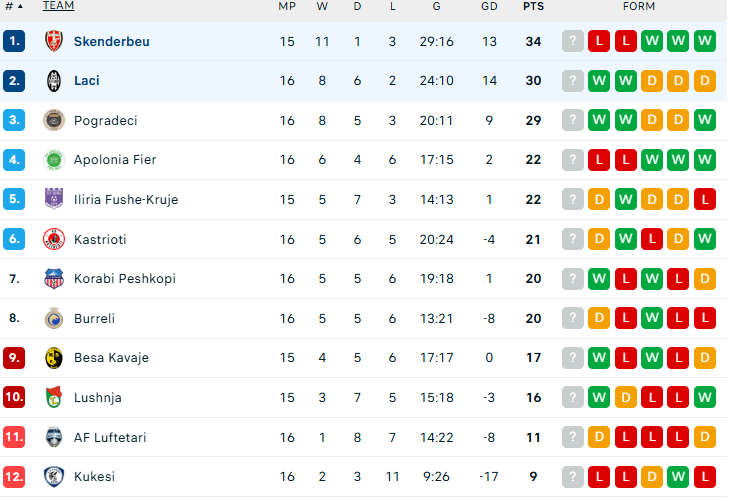Click the Kastrioti red club logo
The image size is (732, 501).
pyautogui.click(x=53, y=239)
